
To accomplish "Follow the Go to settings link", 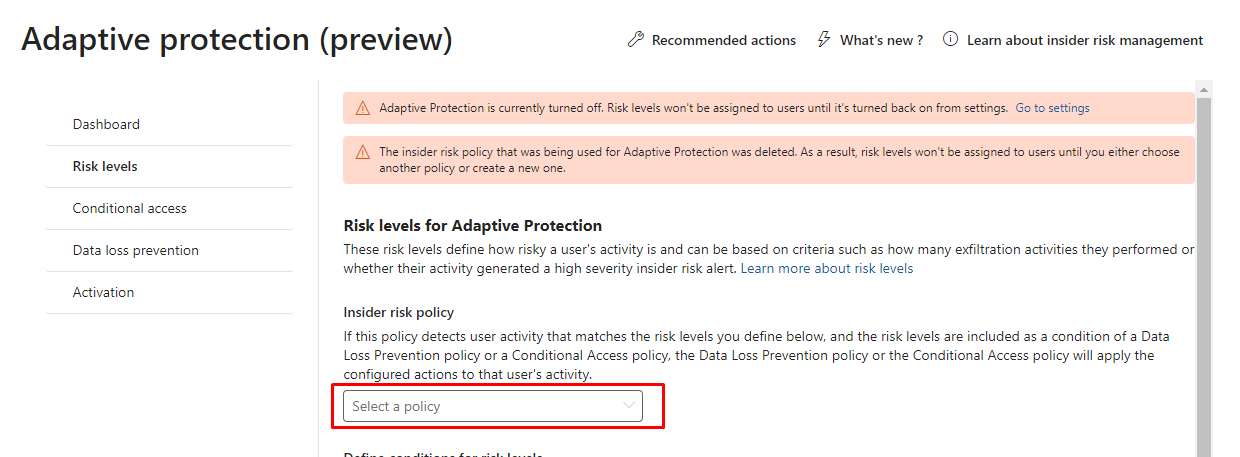I will 1052,108.
